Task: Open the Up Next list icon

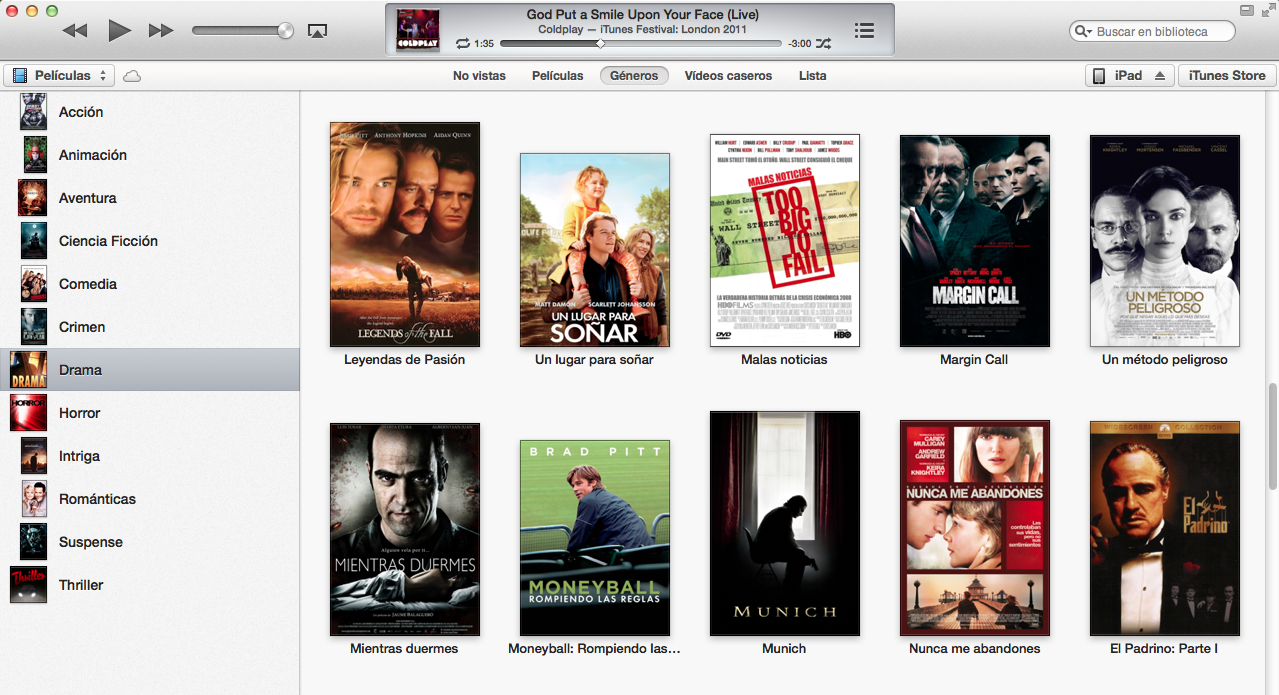Action: click(865, 31)
